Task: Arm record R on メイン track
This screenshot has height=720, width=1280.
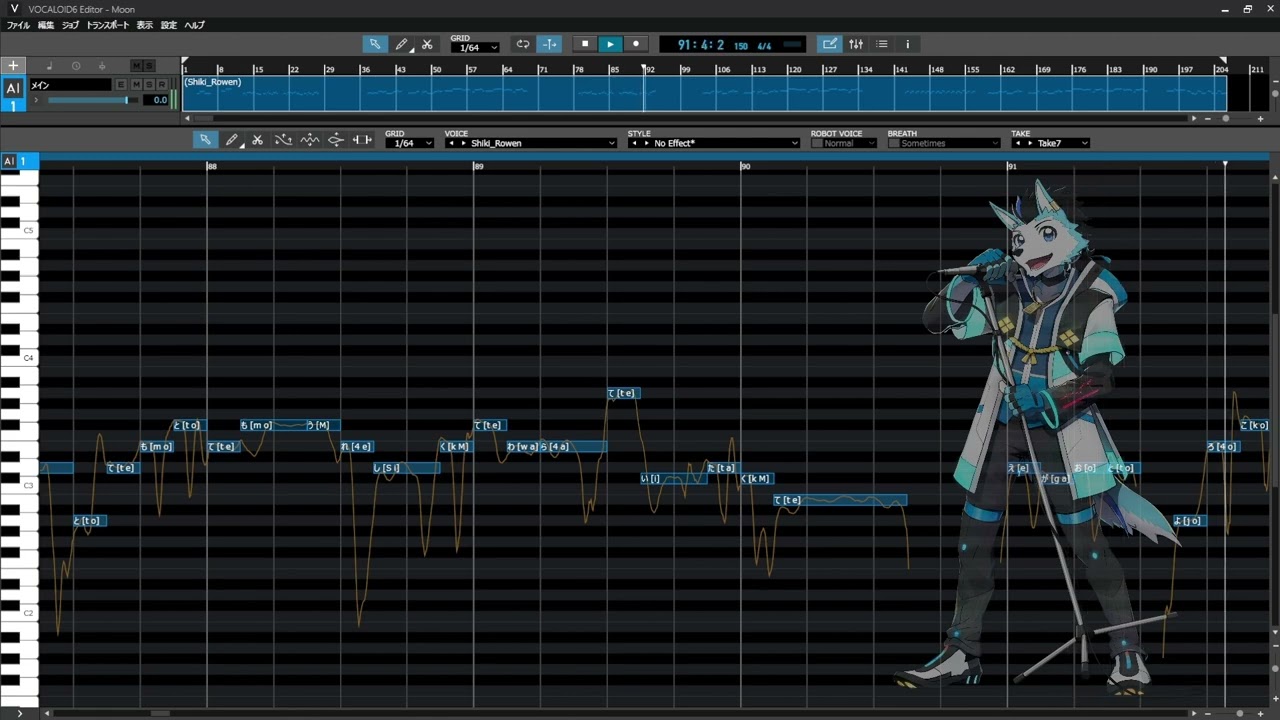Action: pyautogui.click(x=162, y=85)
